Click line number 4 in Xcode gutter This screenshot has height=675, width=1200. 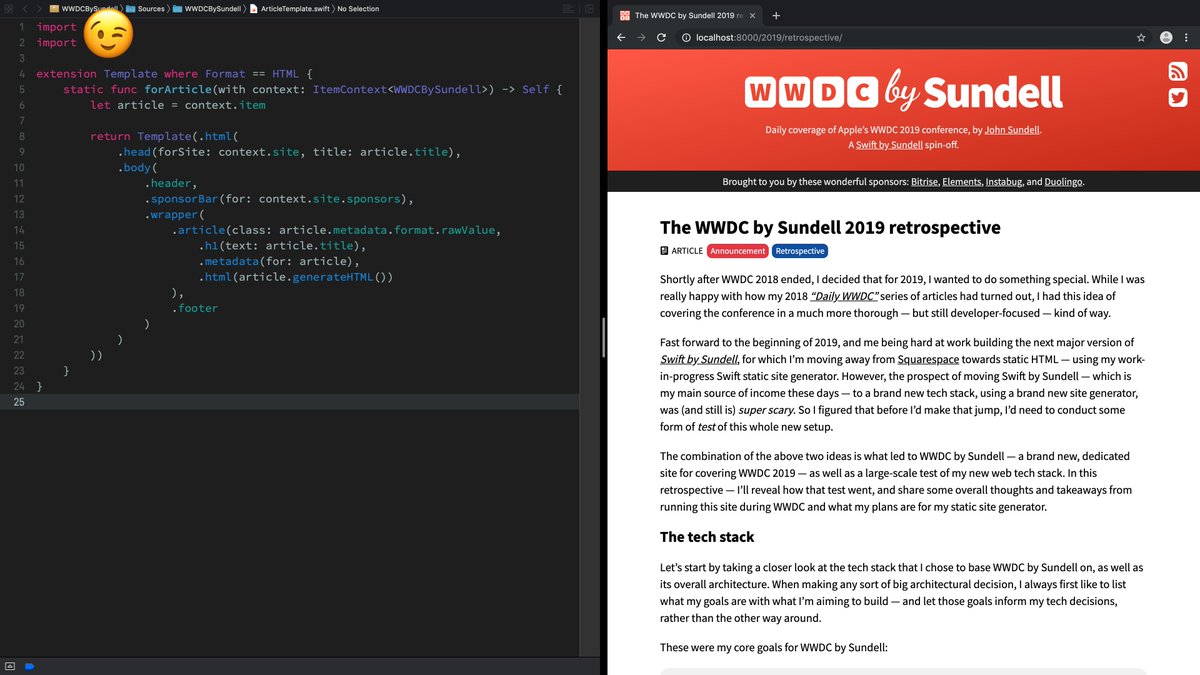pos(21,74)
